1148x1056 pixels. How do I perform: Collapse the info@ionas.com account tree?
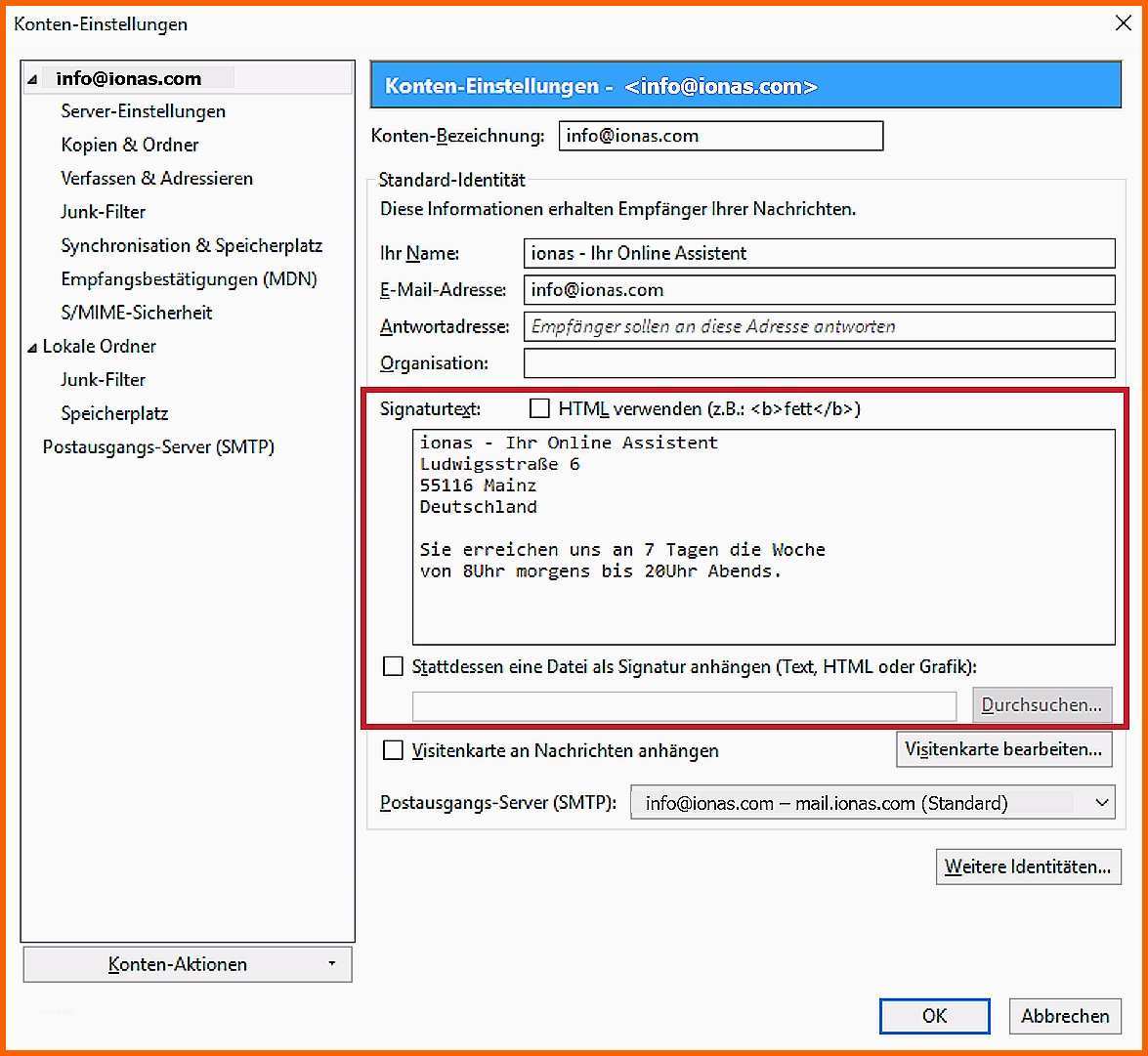click(33, 79)
